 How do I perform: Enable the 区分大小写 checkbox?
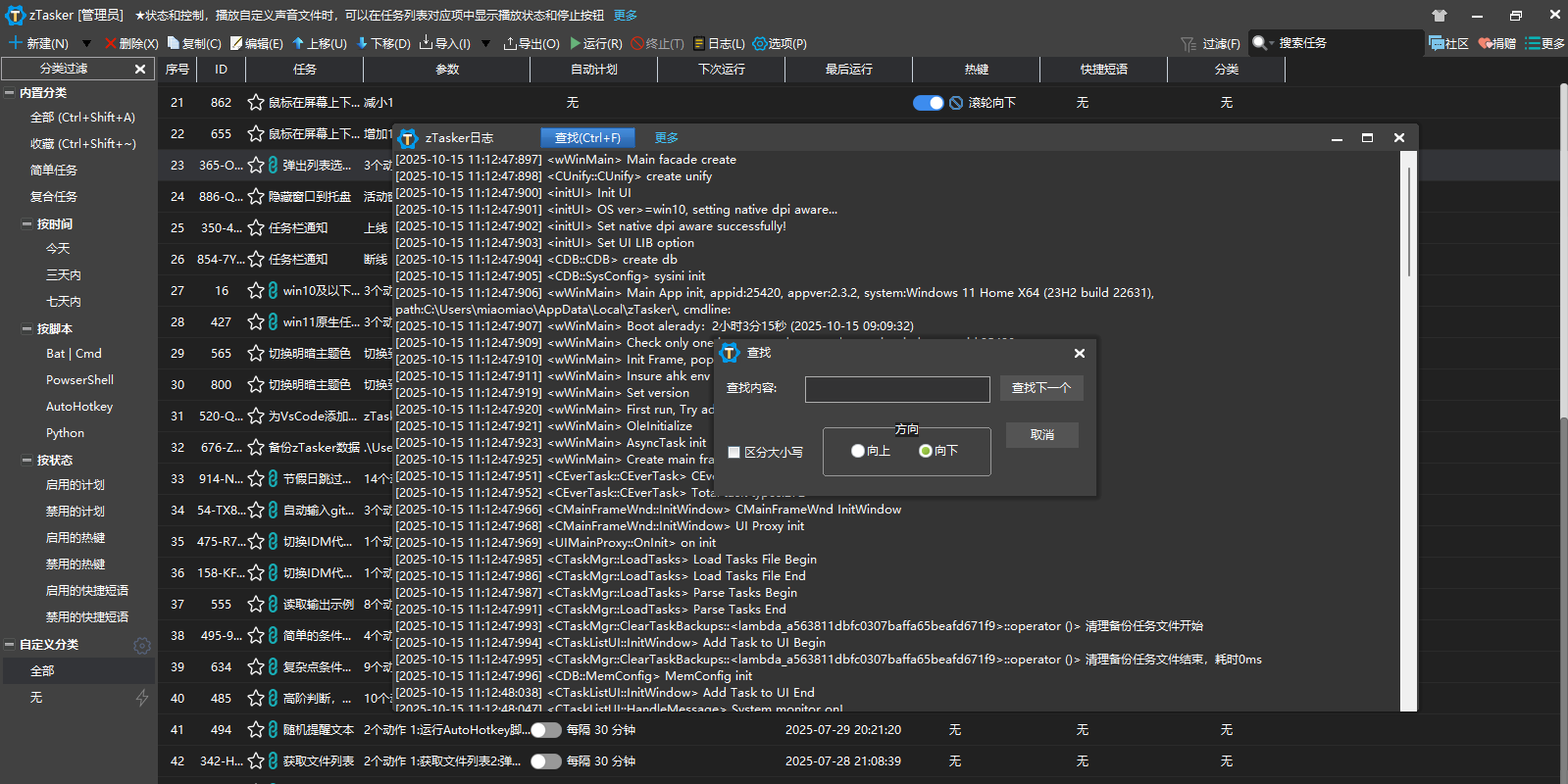pyautogui.click(x=733, y=452)
